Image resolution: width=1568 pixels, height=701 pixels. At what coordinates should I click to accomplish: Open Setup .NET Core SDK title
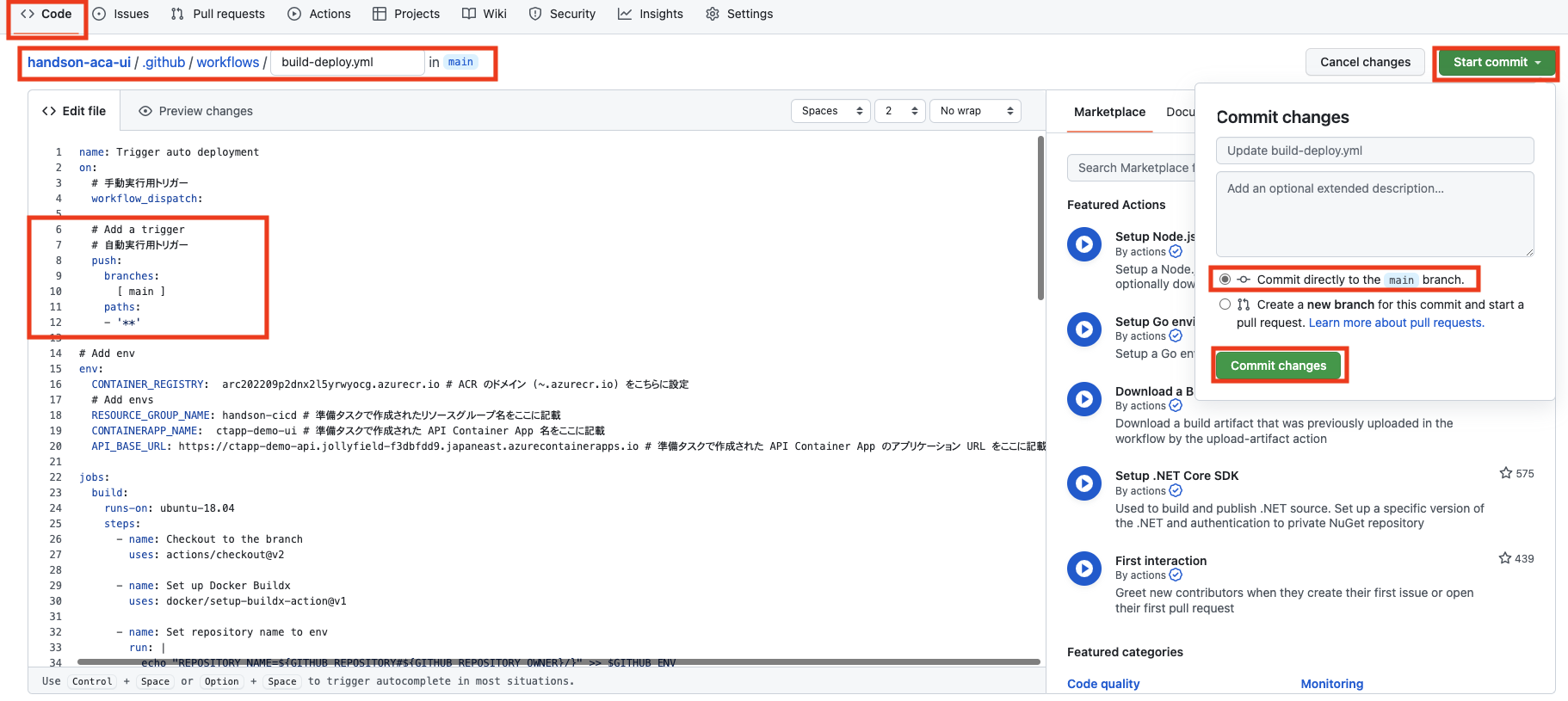(x=1176, y=476)
